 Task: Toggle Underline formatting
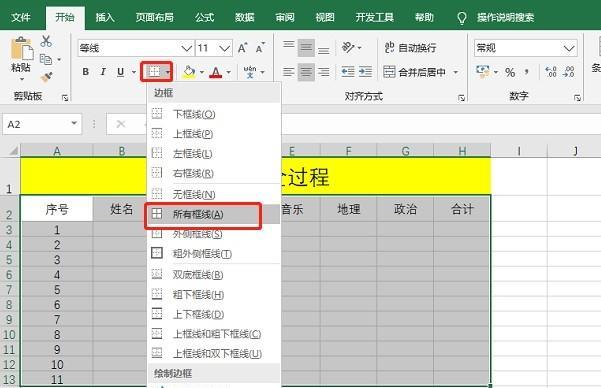click(120, 72)
